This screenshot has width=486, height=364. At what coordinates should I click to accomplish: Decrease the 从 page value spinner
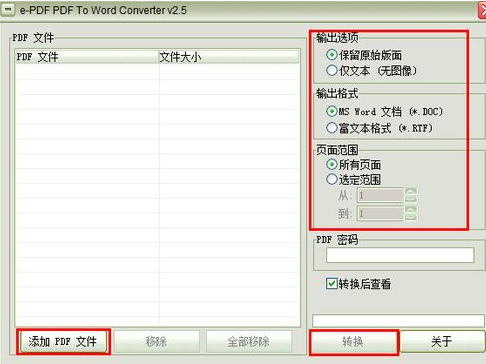[411, 199]
